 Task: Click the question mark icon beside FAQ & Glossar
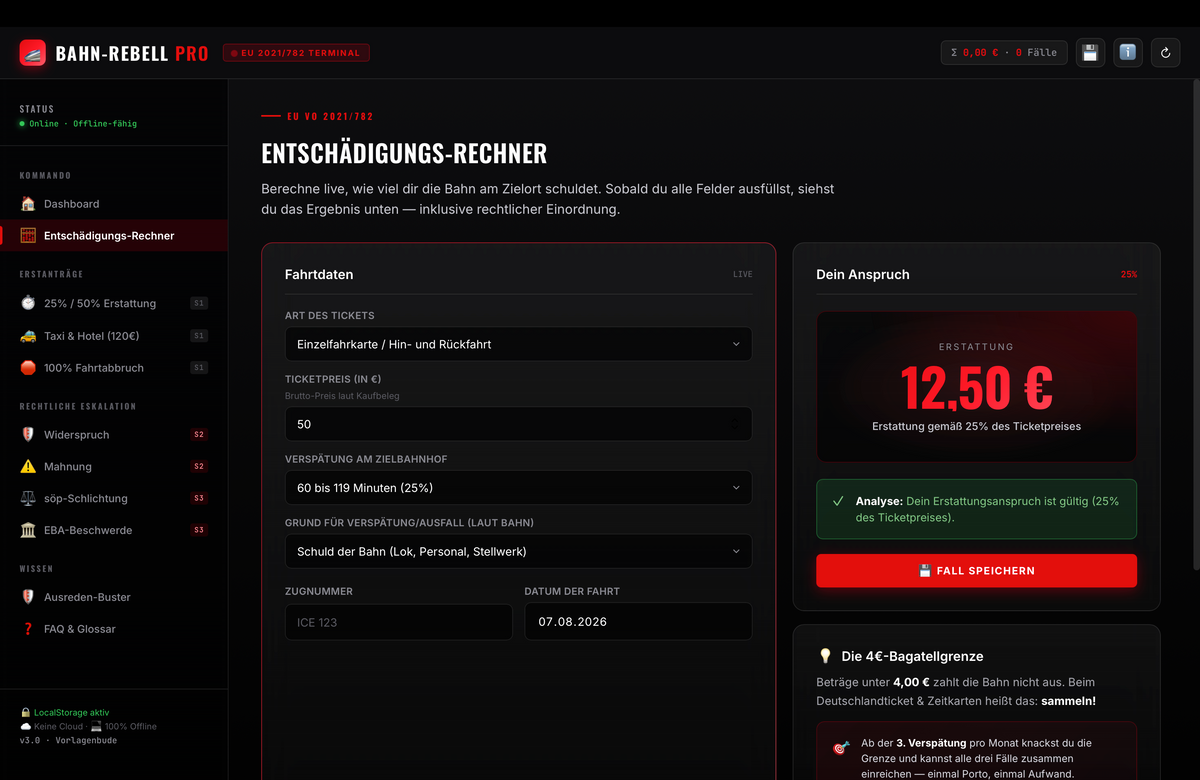coord(28,629)
